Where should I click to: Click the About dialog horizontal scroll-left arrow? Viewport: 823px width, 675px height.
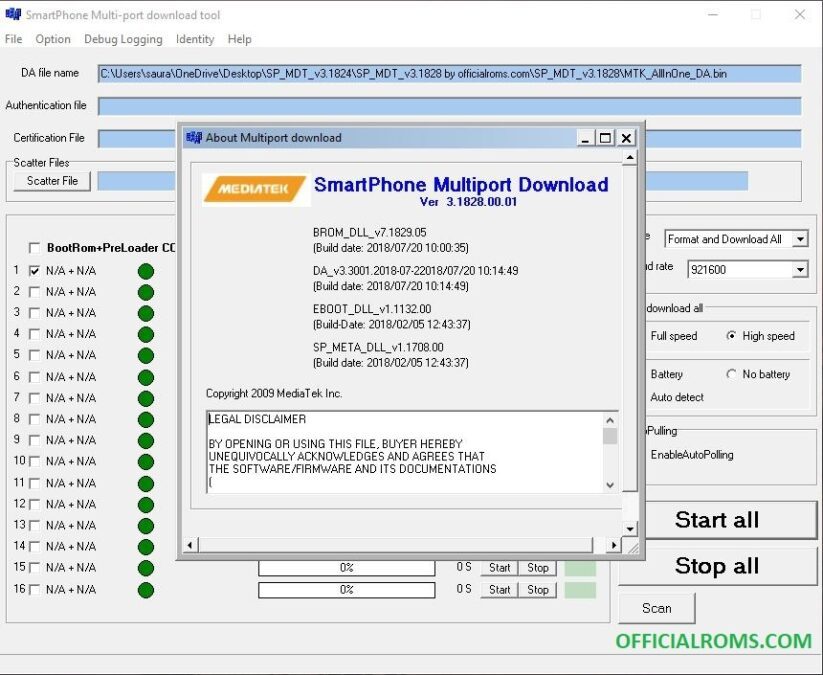click(x=190, y=545)
